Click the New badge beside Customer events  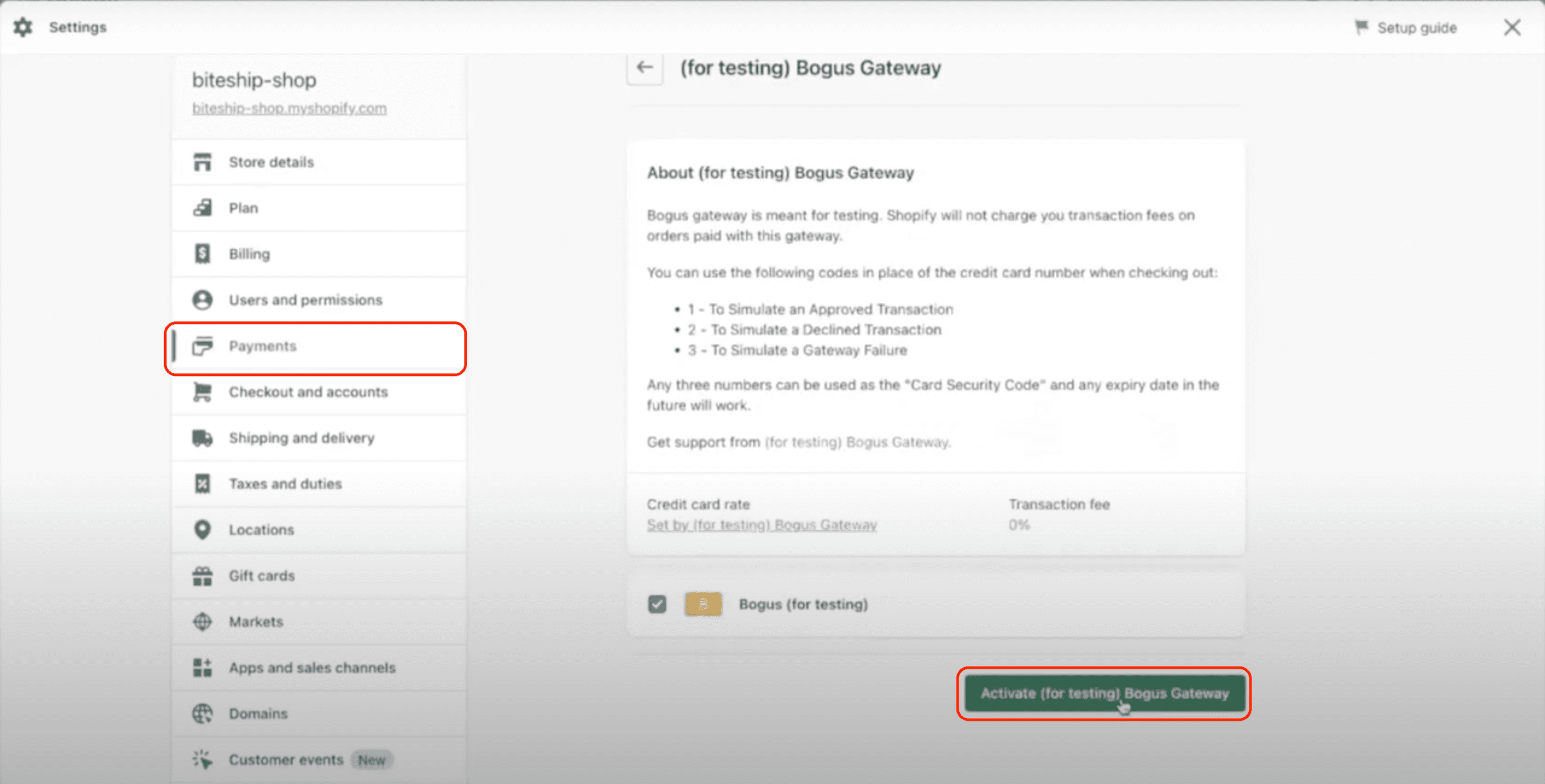coord(372,760)
